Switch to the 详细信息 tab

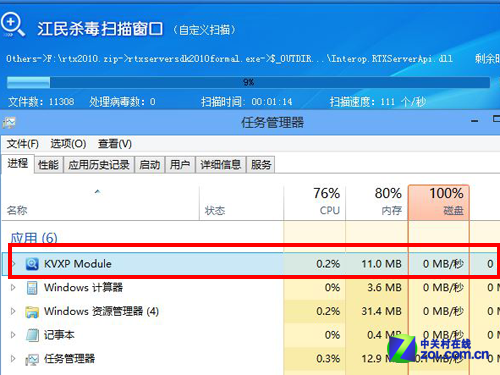point(221,165)
